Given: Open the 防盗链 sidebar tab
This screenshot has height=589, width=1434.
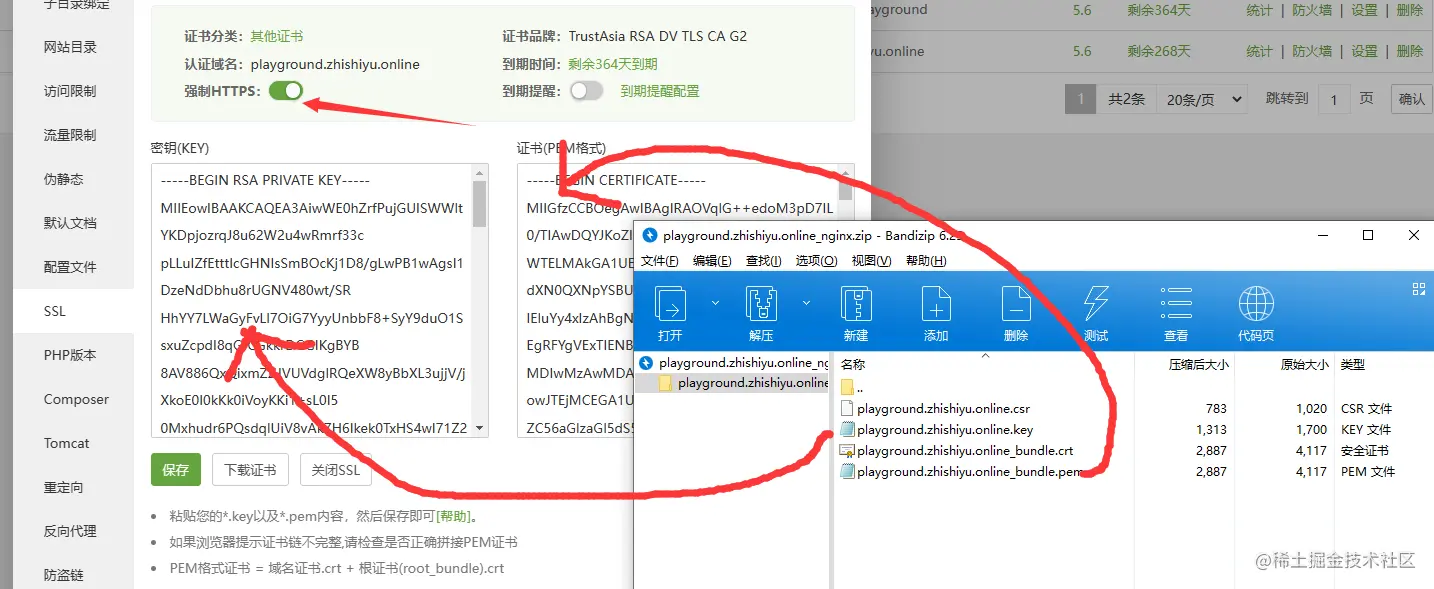Looking at the screenshot, I should click(73, 575).
